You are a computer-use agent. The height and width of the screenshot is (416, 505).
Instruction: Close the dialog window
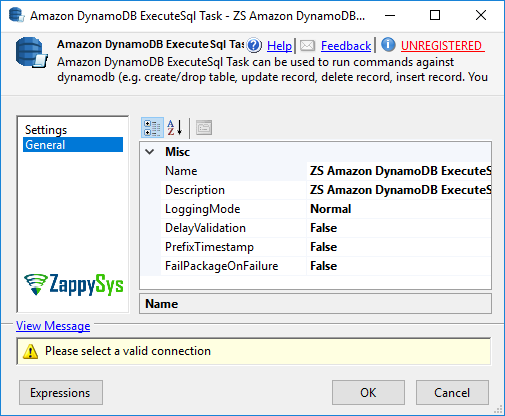481,15
